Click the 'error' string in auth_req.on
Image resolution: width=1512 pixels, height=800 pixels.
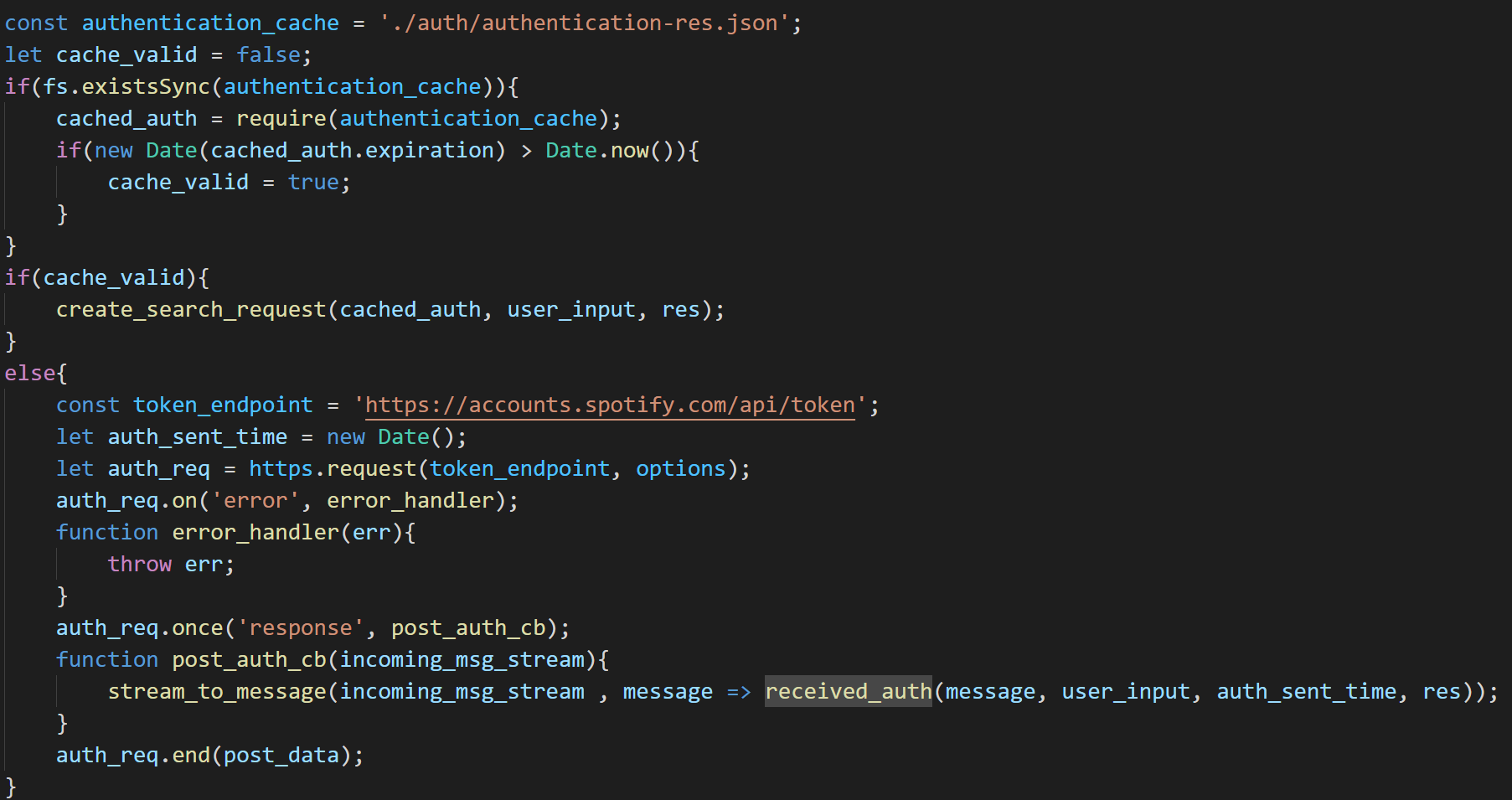(x=255, y=501)
